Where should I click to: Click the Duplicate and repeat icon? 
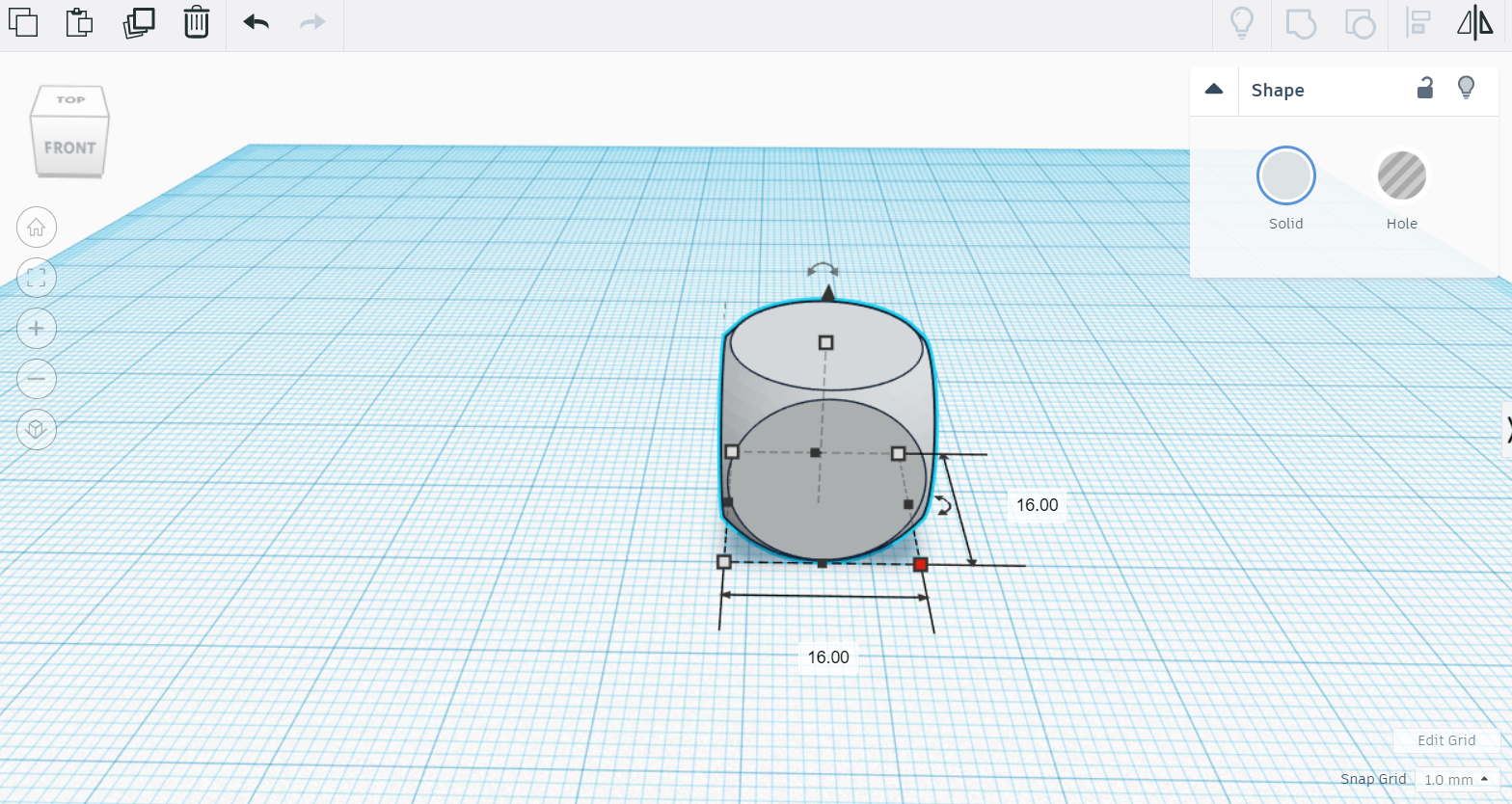point(139,21)
